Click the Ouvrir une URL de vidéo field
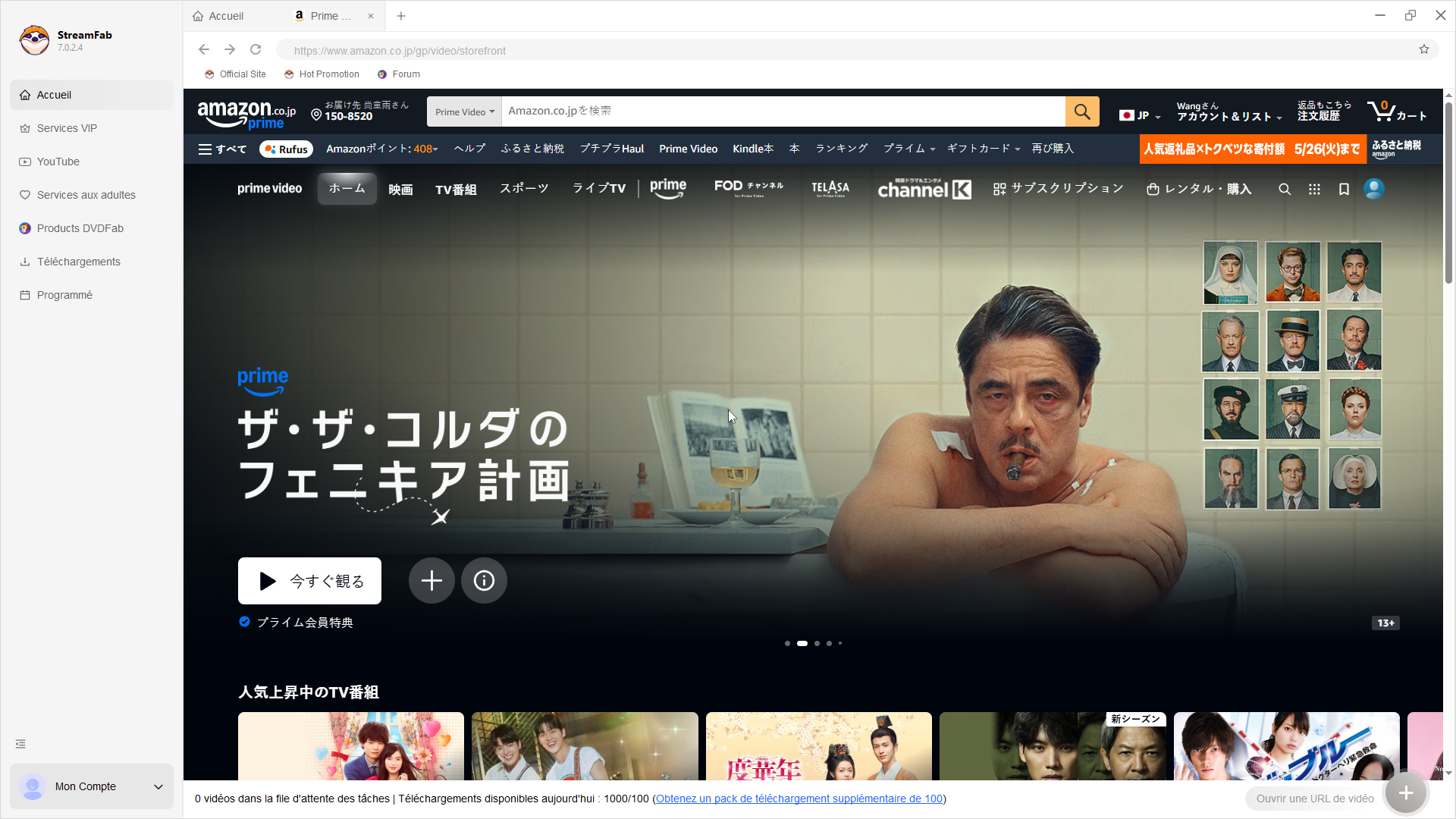The height and width of the screenshot is (819, 1456). (x=1314, y=799)
